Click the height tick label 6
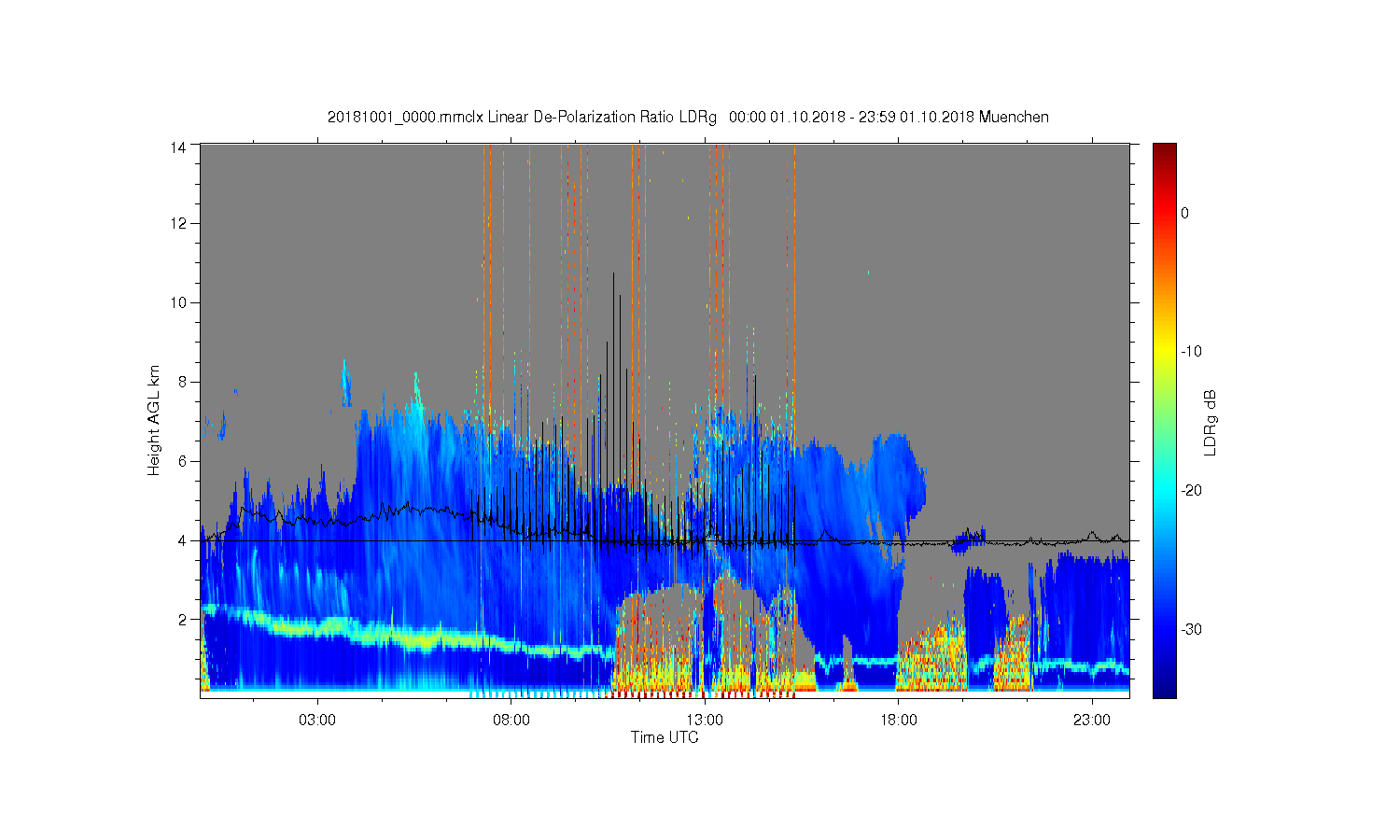 (x=183, y=461)
